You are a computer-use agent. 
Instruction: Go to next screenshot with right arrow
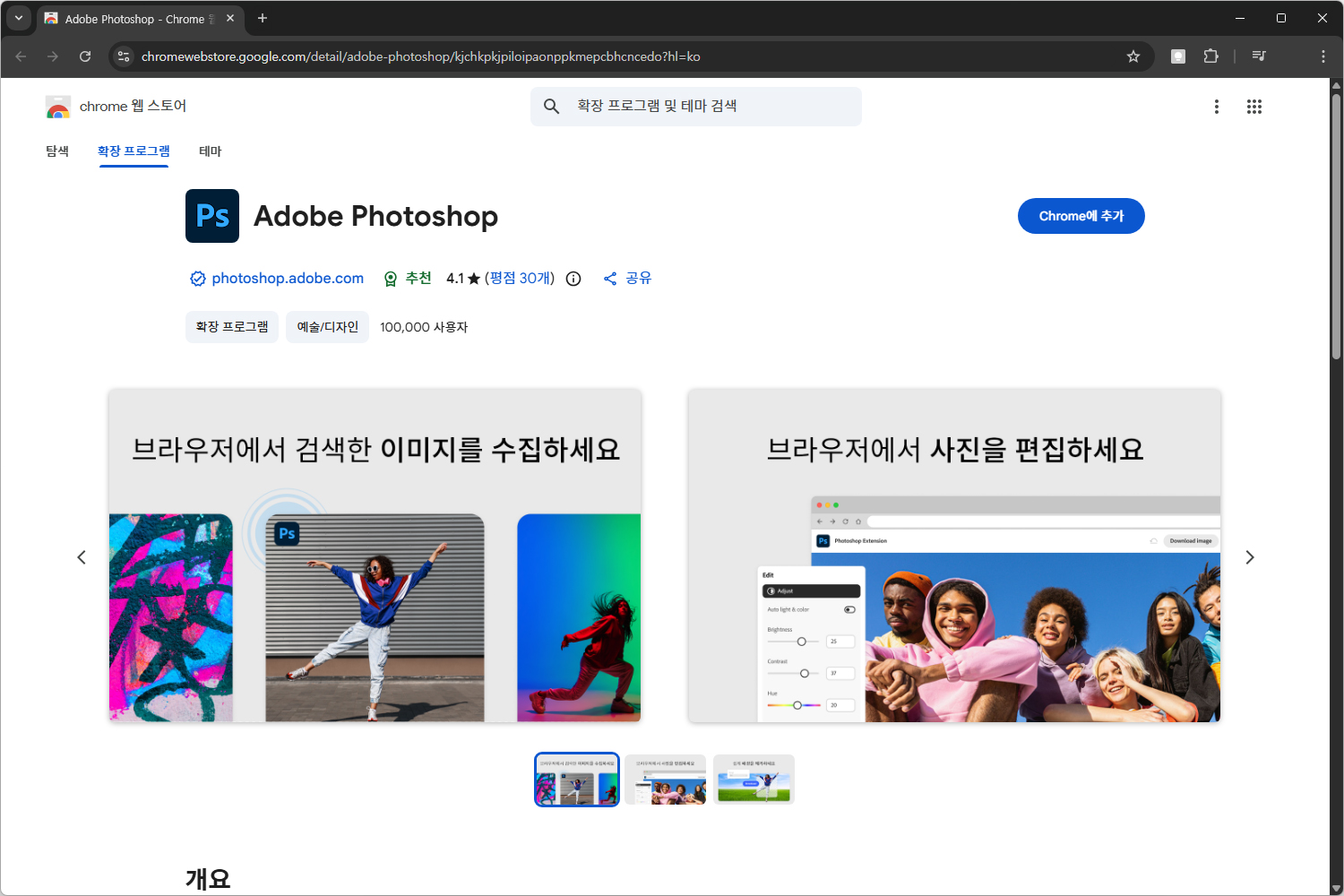point(1250,557)
